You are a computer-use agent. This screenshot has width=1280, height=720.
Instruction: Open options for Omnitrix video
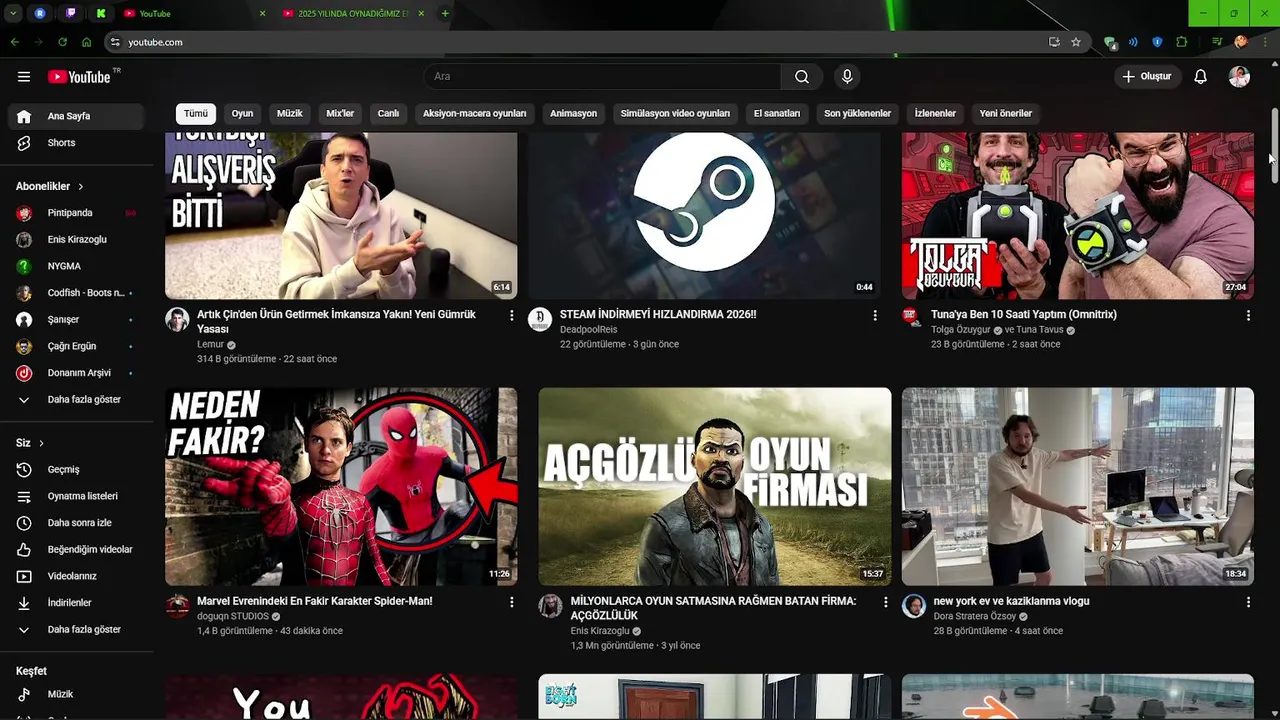point(1248,315)
